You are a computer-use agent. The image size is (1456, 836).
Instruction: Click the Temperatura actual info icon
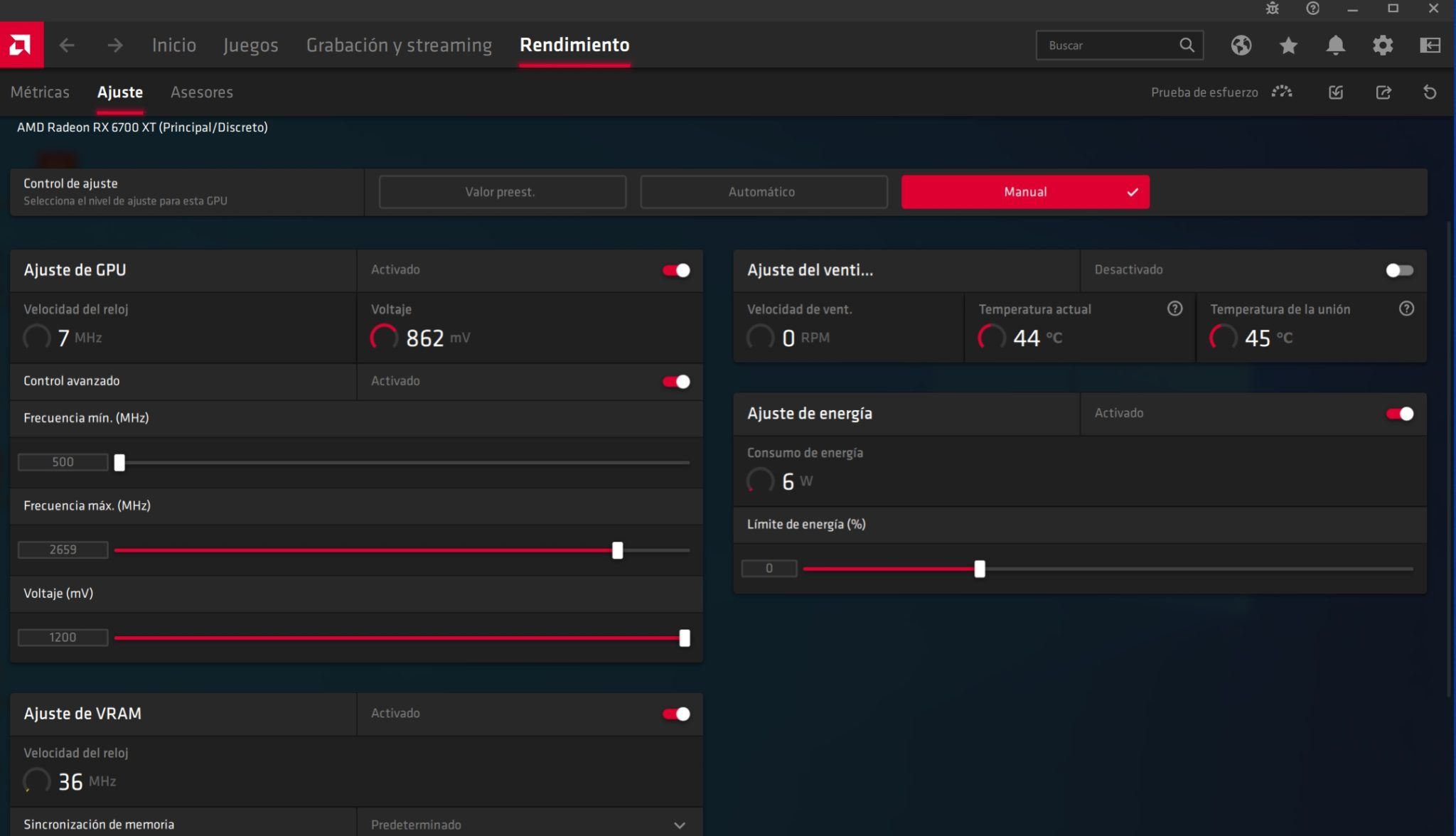coord(1174,308)
